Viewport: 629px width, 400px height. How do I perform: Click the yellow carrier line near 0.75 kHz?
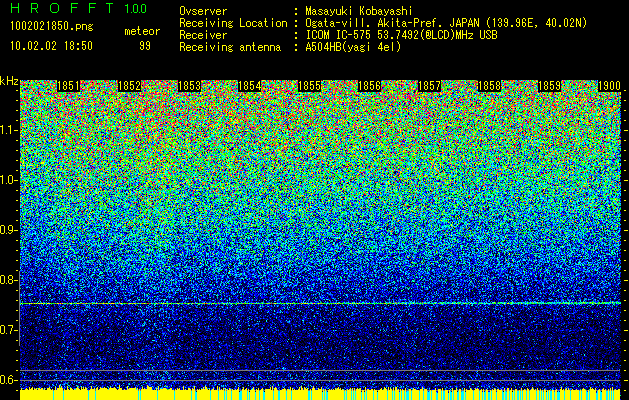320,303
